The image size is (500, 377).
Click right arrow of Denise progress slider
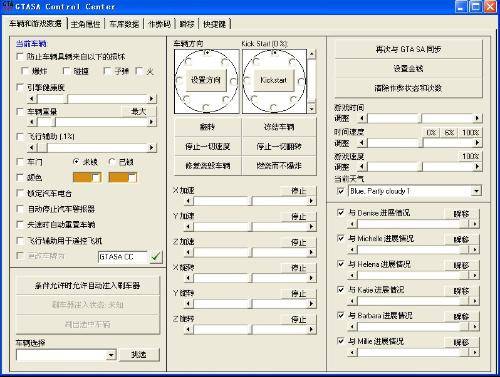click(x=475, y=224)
